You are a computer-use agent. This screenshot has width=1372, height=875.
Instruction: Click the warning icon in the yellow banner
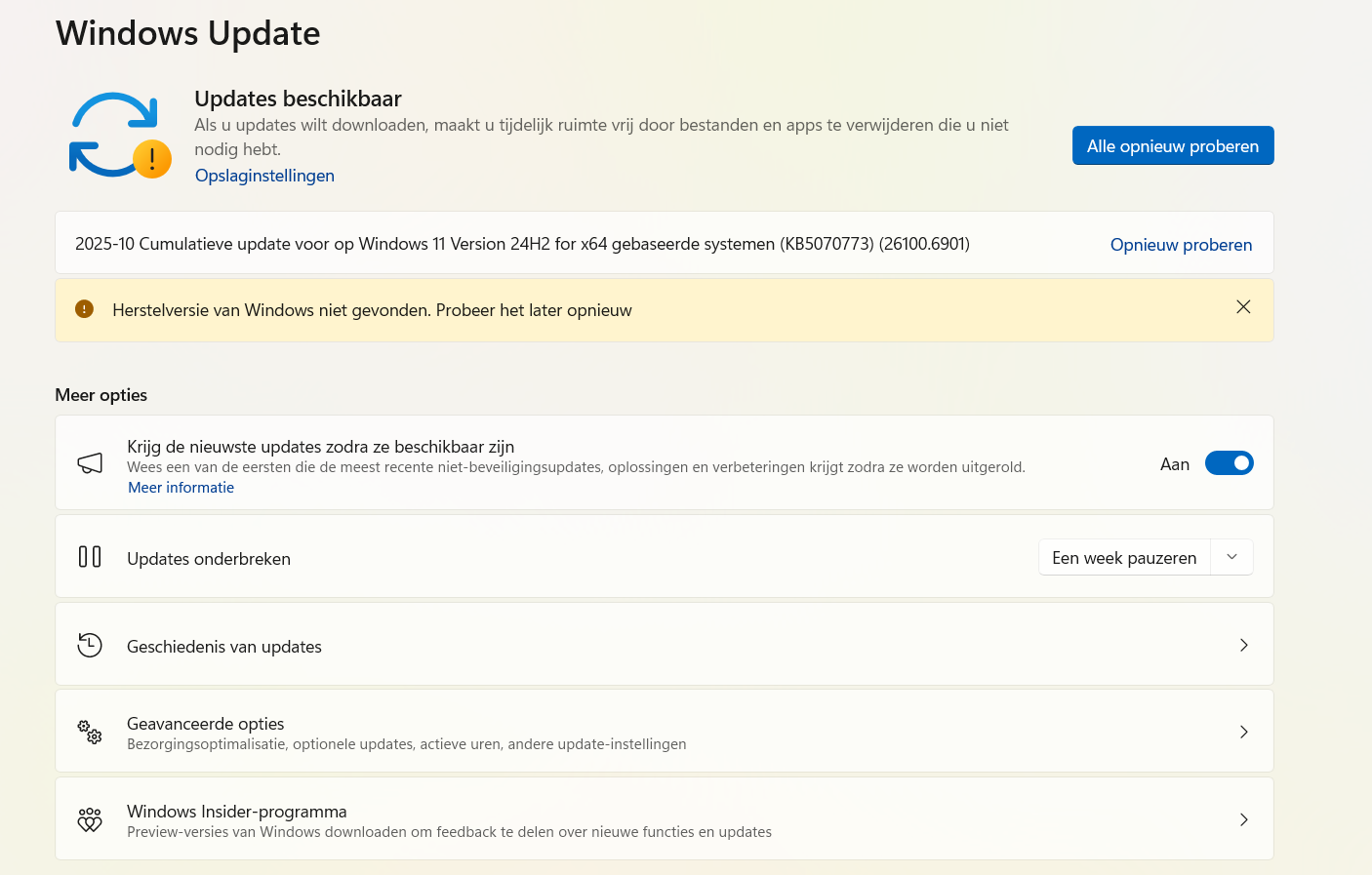84,308
